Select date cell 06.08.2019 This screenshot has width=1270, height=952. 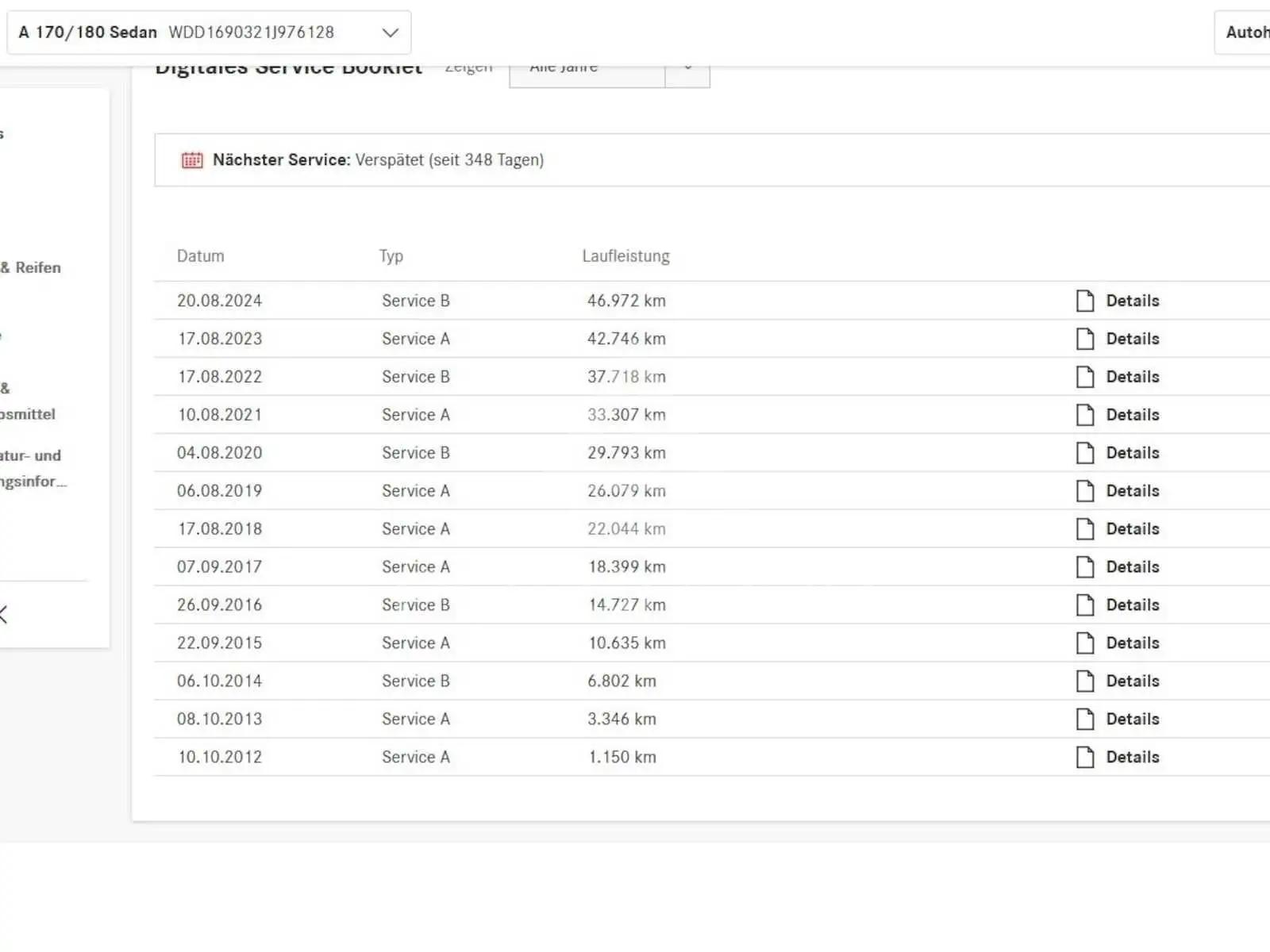pos(220,491)
